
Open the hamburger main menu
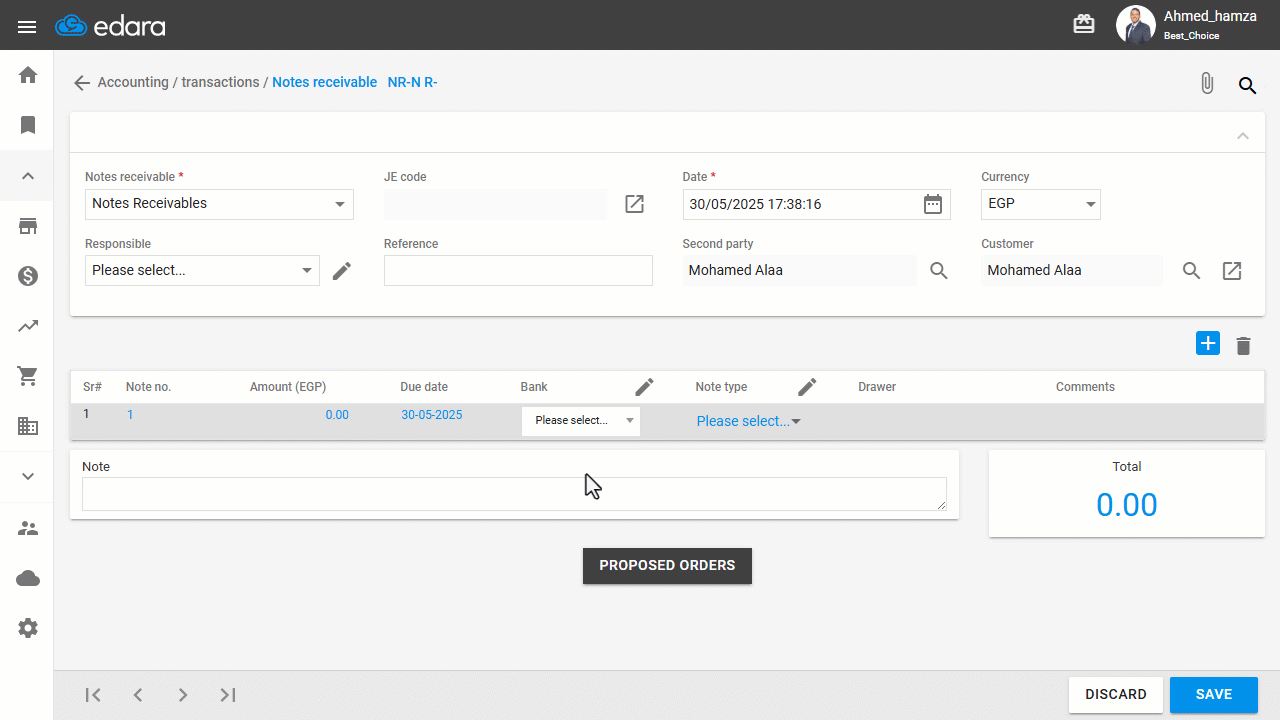point(27,27)
